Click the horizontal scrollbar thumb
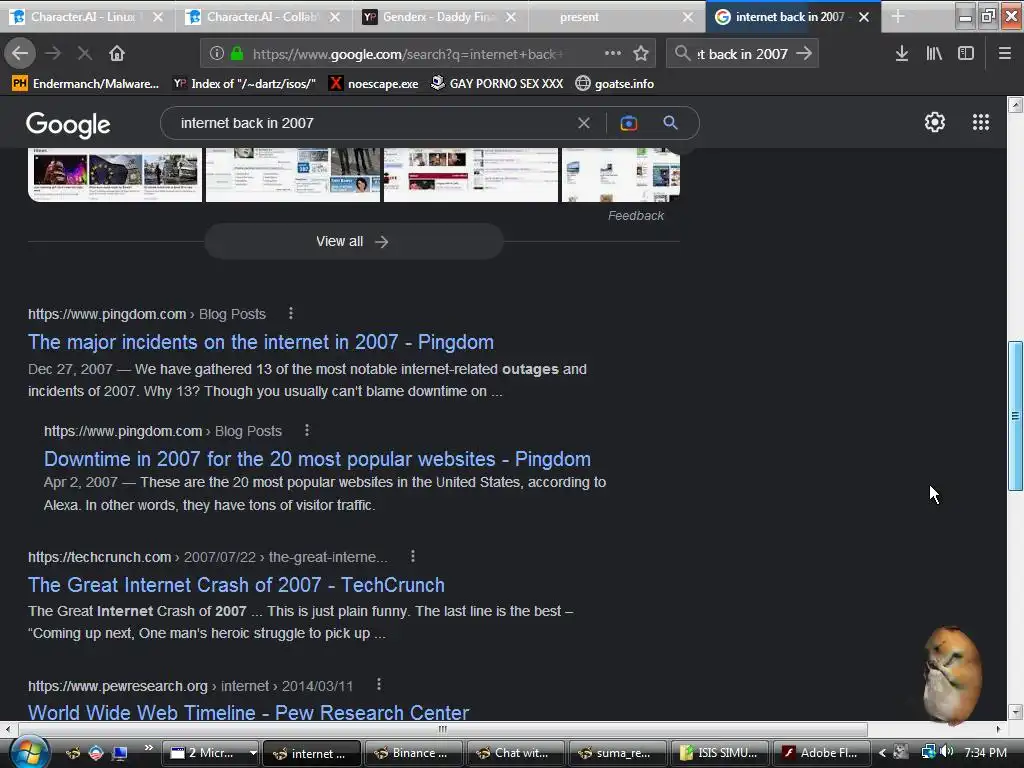Screen dimensions: 1024x768 443,729
